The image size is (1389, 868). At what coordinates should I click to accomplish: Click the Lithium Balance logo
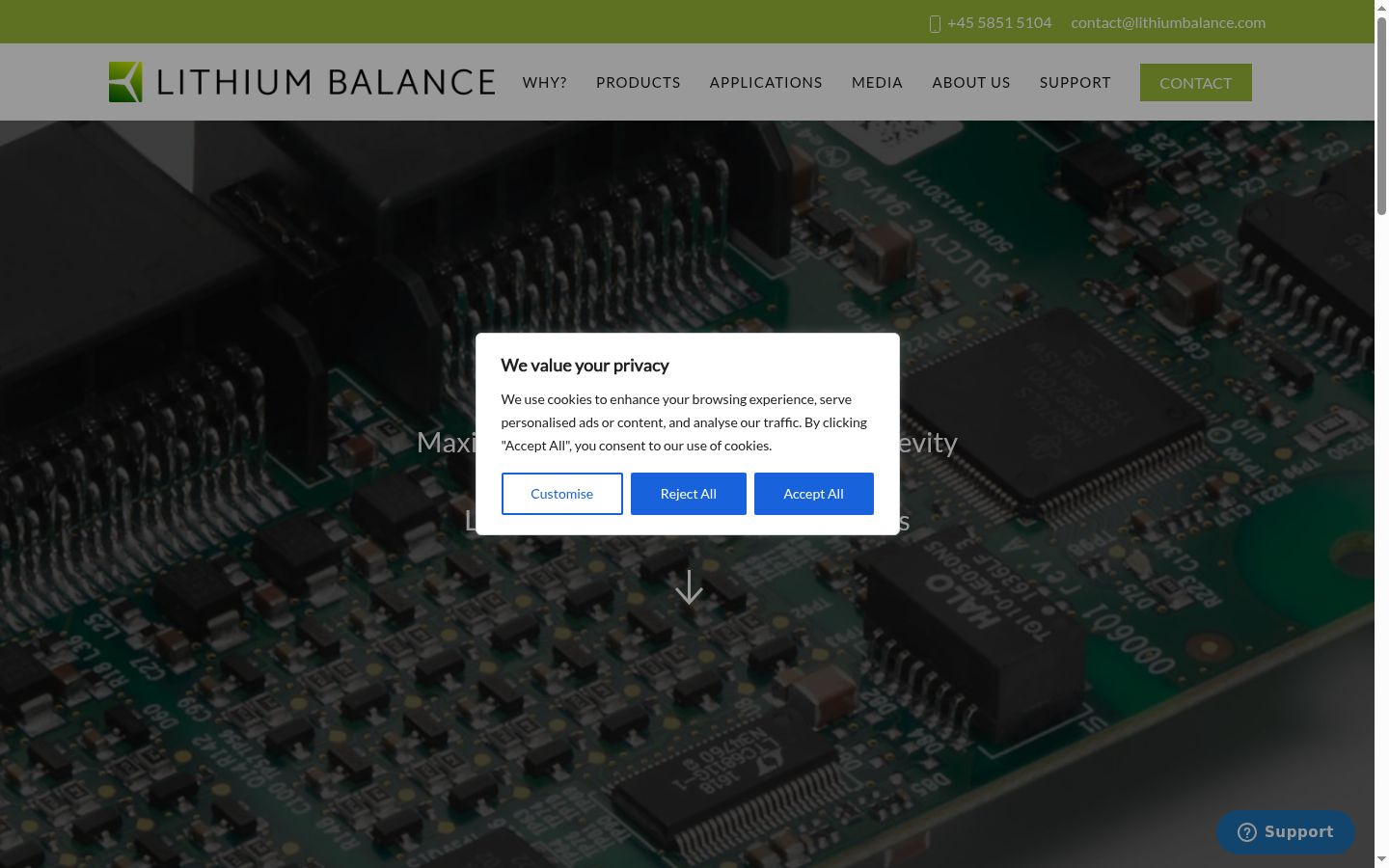click(x=302, y=82)
